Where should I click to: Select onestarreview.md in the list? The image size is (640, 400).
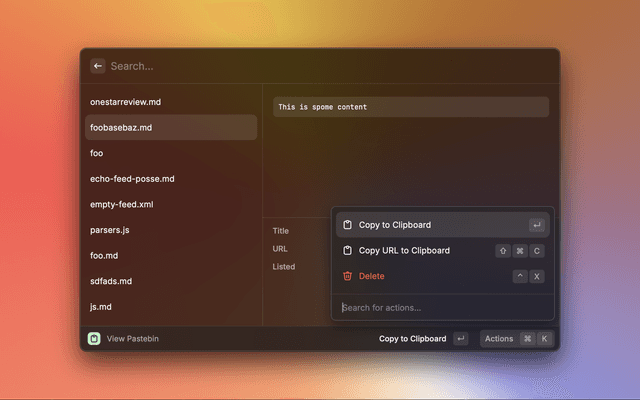[126, 102]
